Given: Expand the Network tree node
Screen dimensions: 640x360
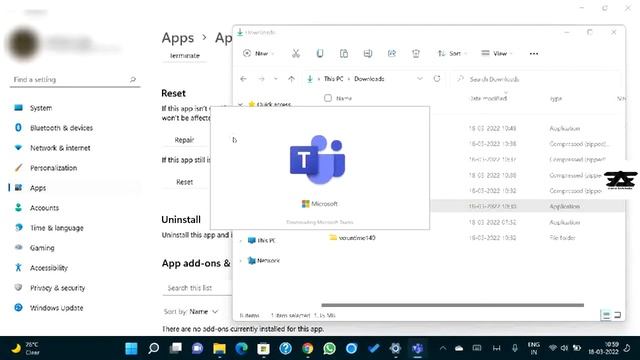Looking at the screenshot, I should point(241,260).
